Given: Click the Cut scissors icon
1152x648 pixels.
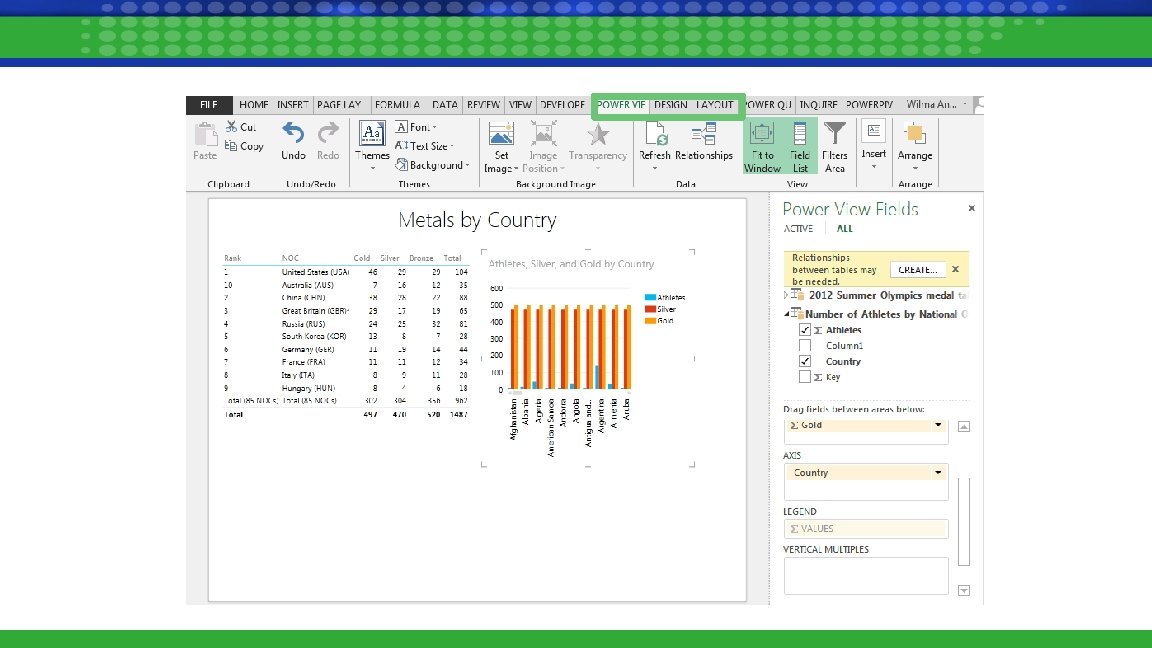Looking at the screenshot, I should 231,126.
